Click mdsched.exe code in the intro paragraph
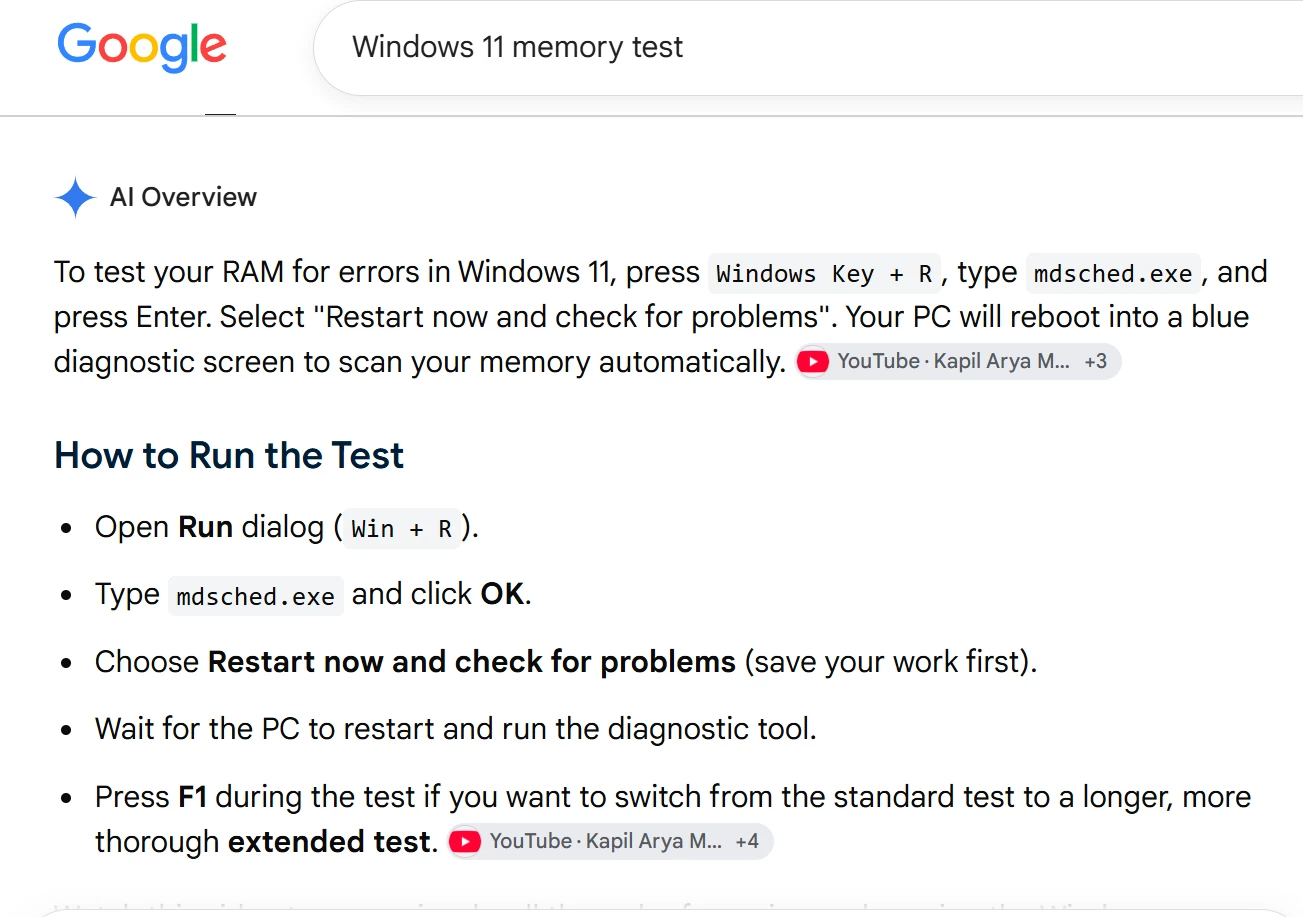Viewport: 1303px width, 917px height. click(1113, 274)
